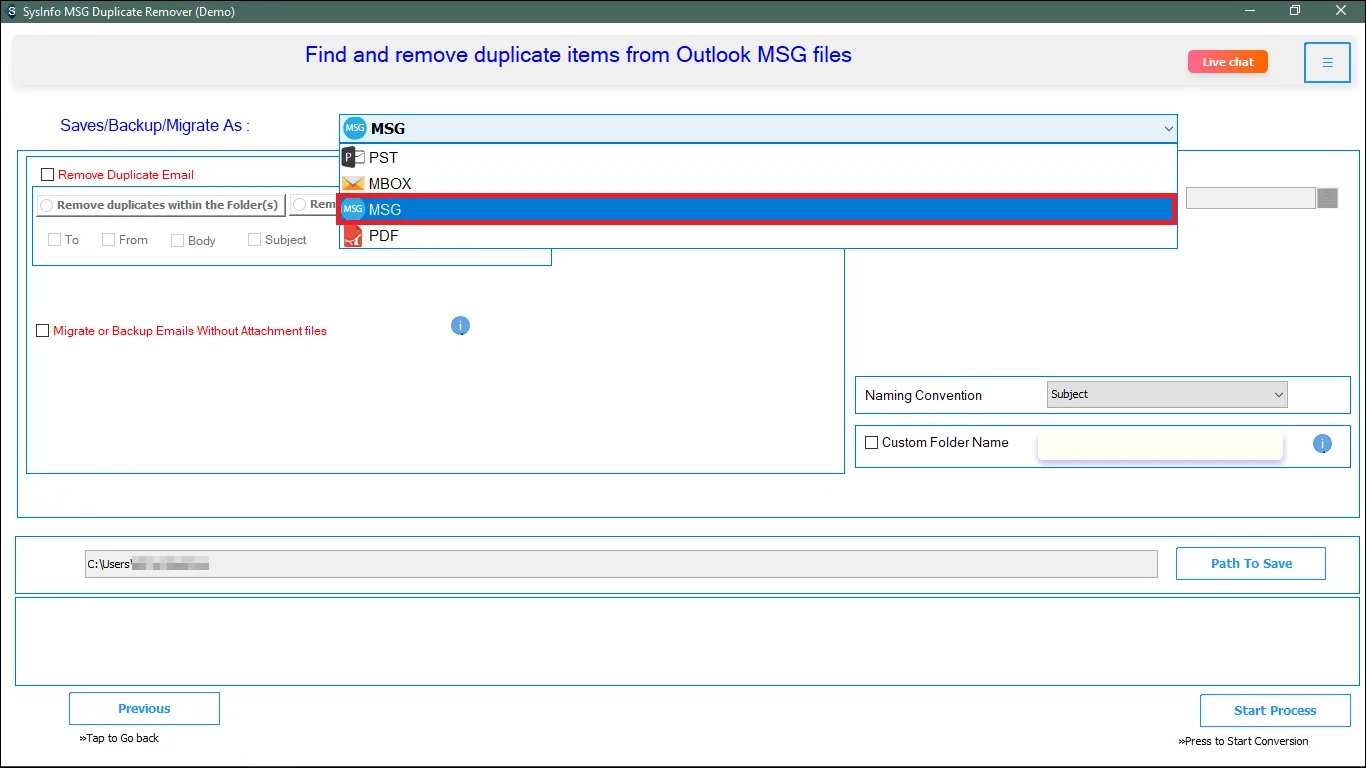The height and width of the screenshot is (768, 1366).
Task: Click the PDF icon in dropdown list
Action: pyautogui.click(x=353, y=236)
